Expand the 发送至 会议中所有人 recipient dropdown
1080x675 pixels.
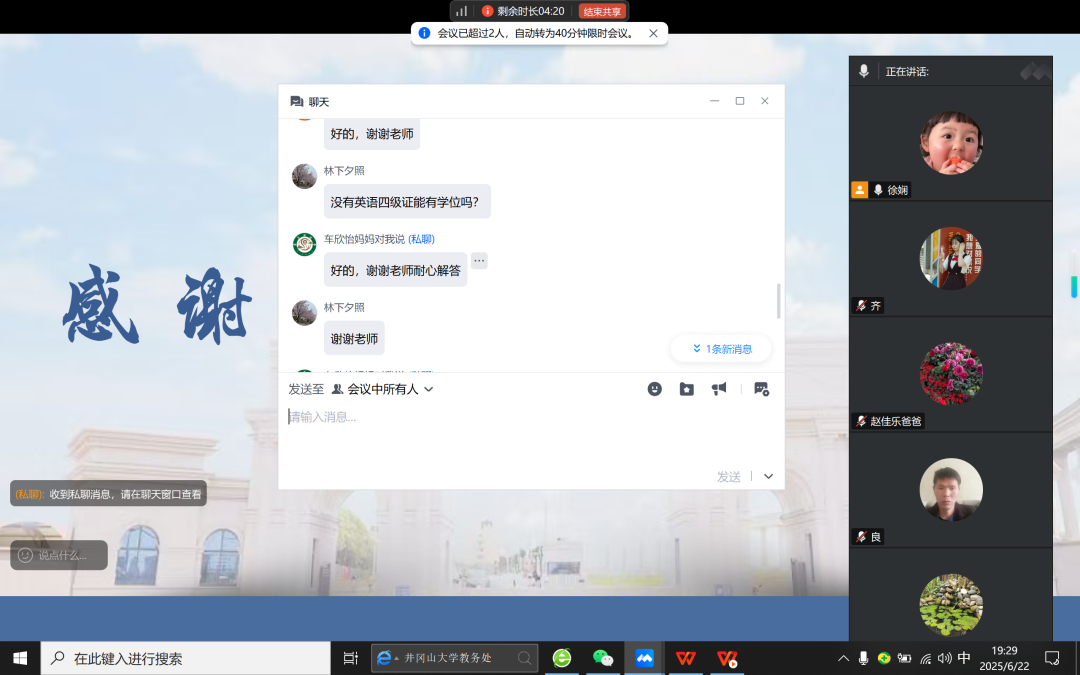(x=383, y=389)
